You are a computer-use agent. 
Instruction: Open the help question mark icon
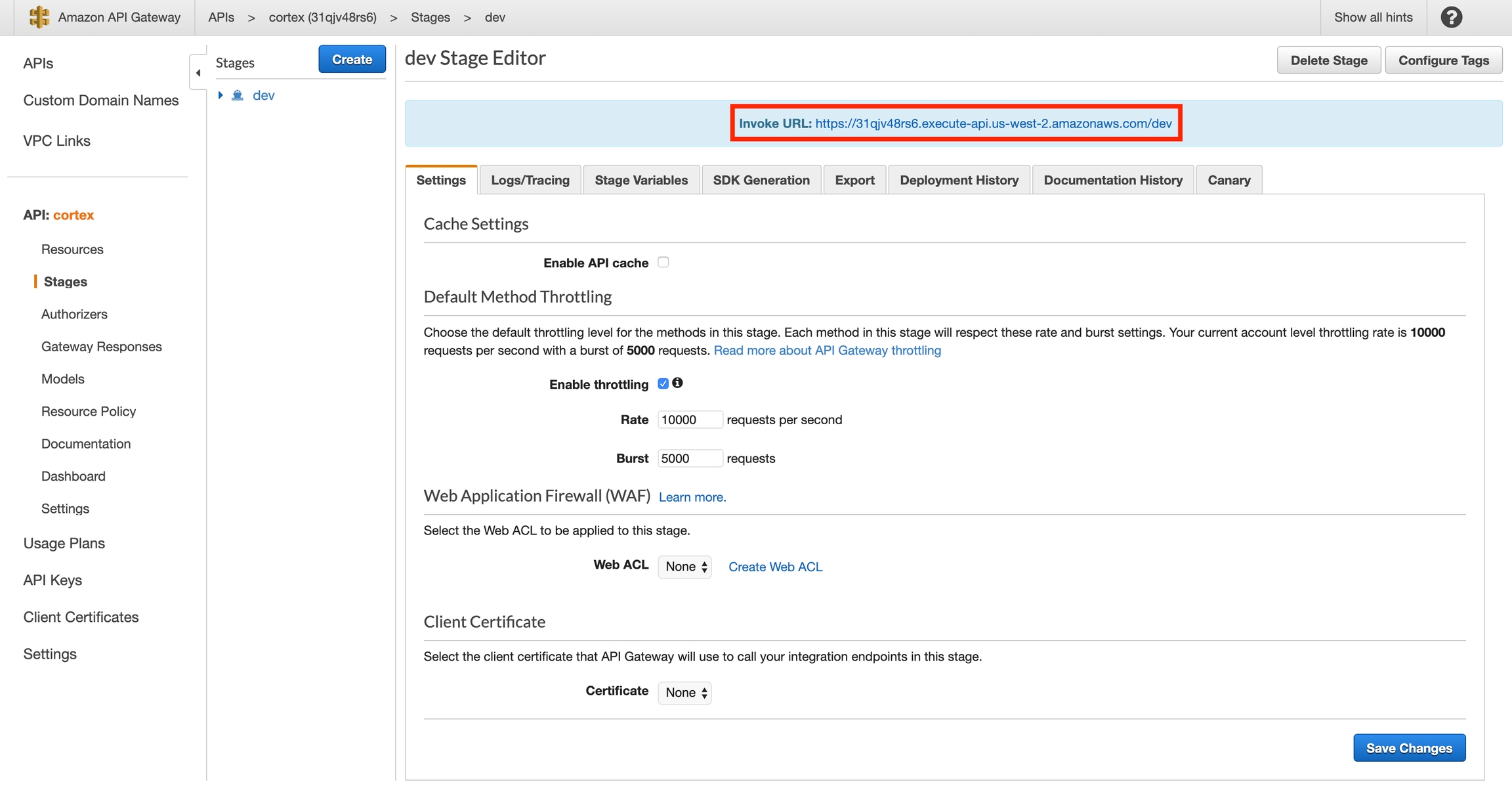1451,17
